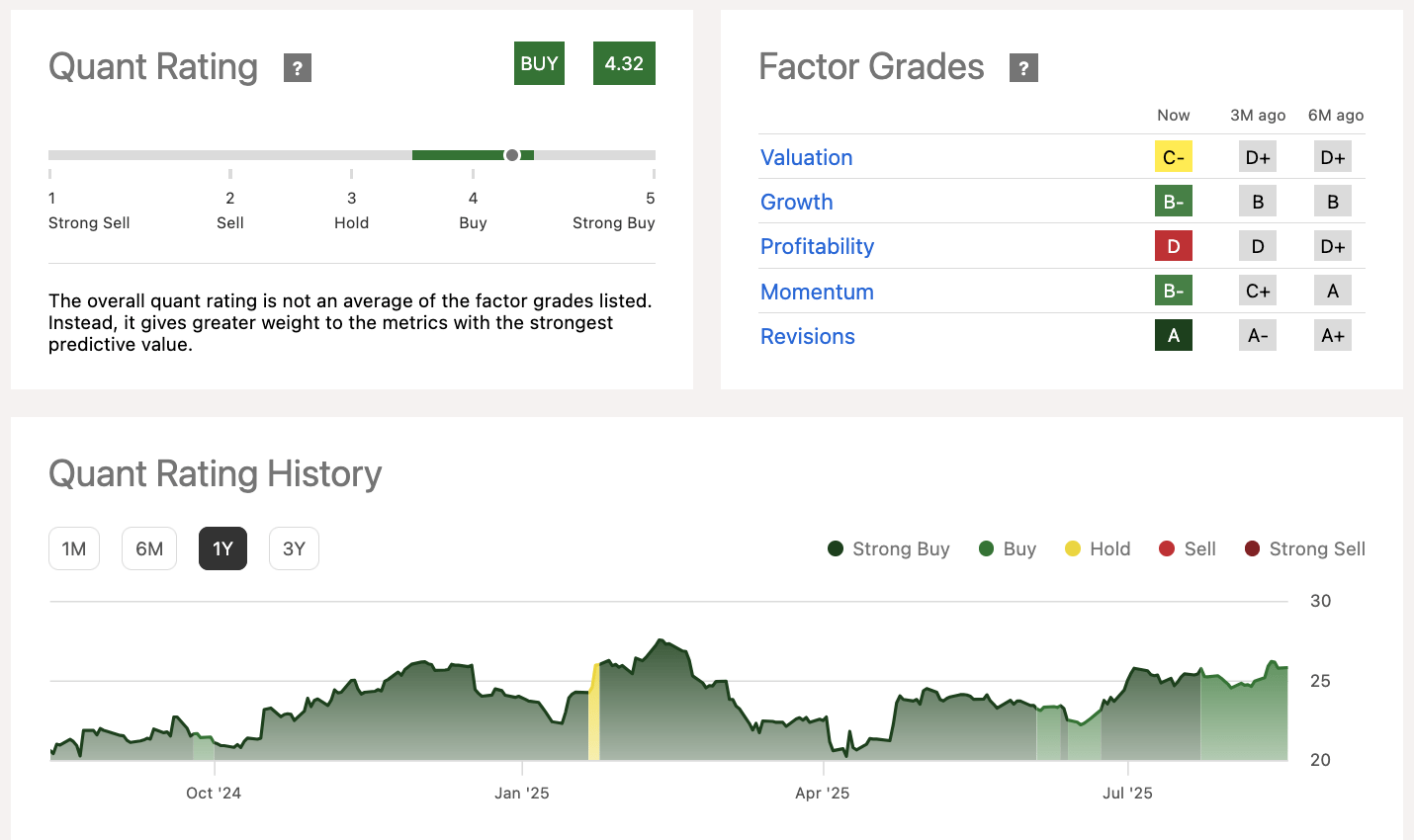Image resolution: width=1414 pixels, height=840 pixels.
Task: Open the Momentum factor link
Action: click(817, 293)
